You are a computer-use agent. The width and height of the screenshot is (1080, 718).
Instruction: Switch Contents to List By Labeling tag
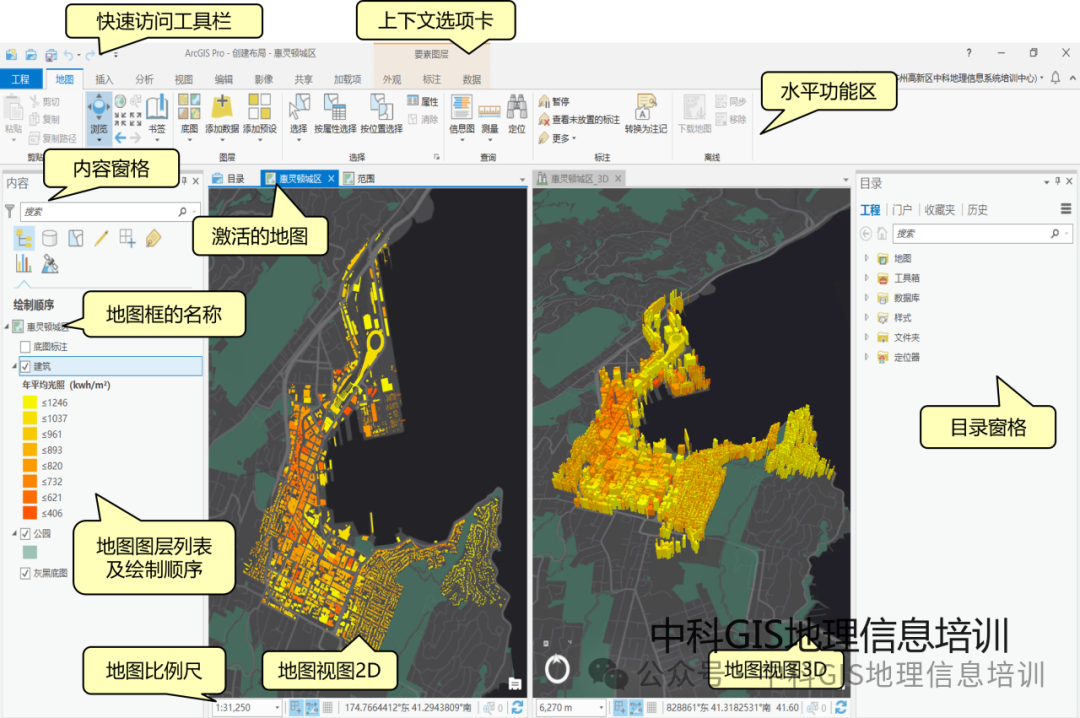(x=154, y=238)
